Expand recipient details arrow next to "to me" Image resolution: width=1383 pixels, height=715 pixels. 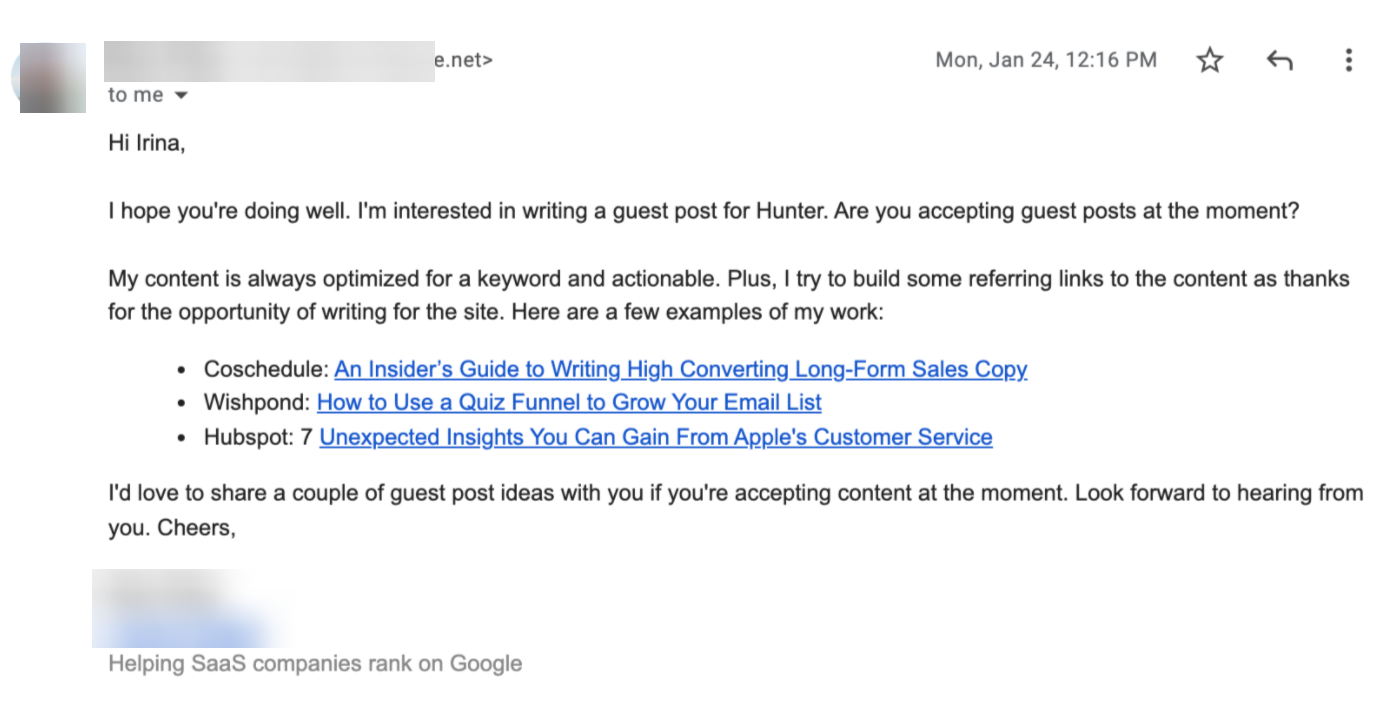(x=181, y=96)
